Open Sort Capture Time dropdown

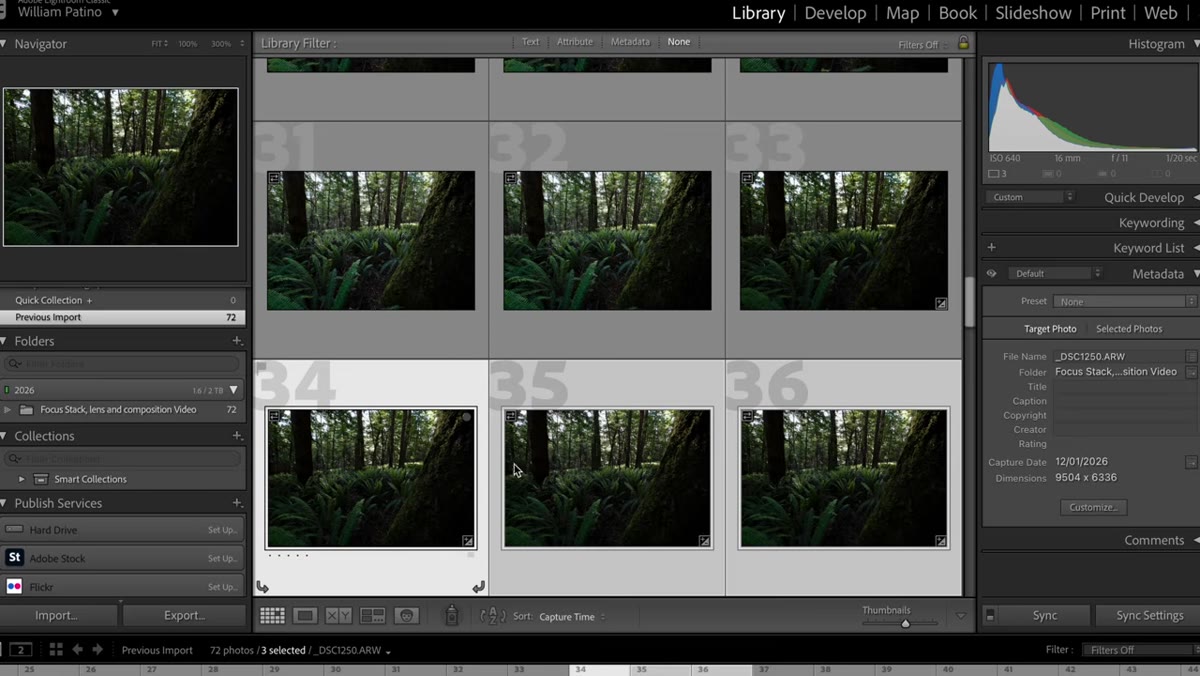[572, 617]
